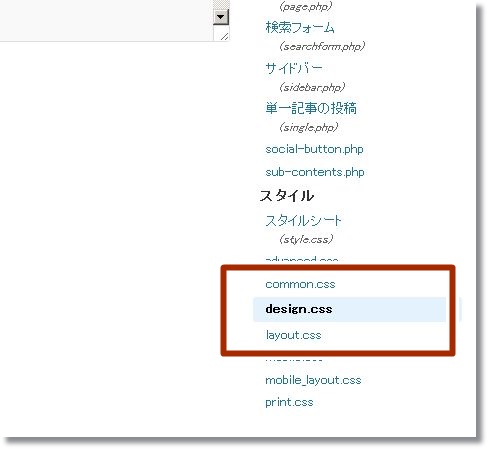Open mobile_layout.css stylesheet
Screen dimensions: 488x449
tap(313, 380)
